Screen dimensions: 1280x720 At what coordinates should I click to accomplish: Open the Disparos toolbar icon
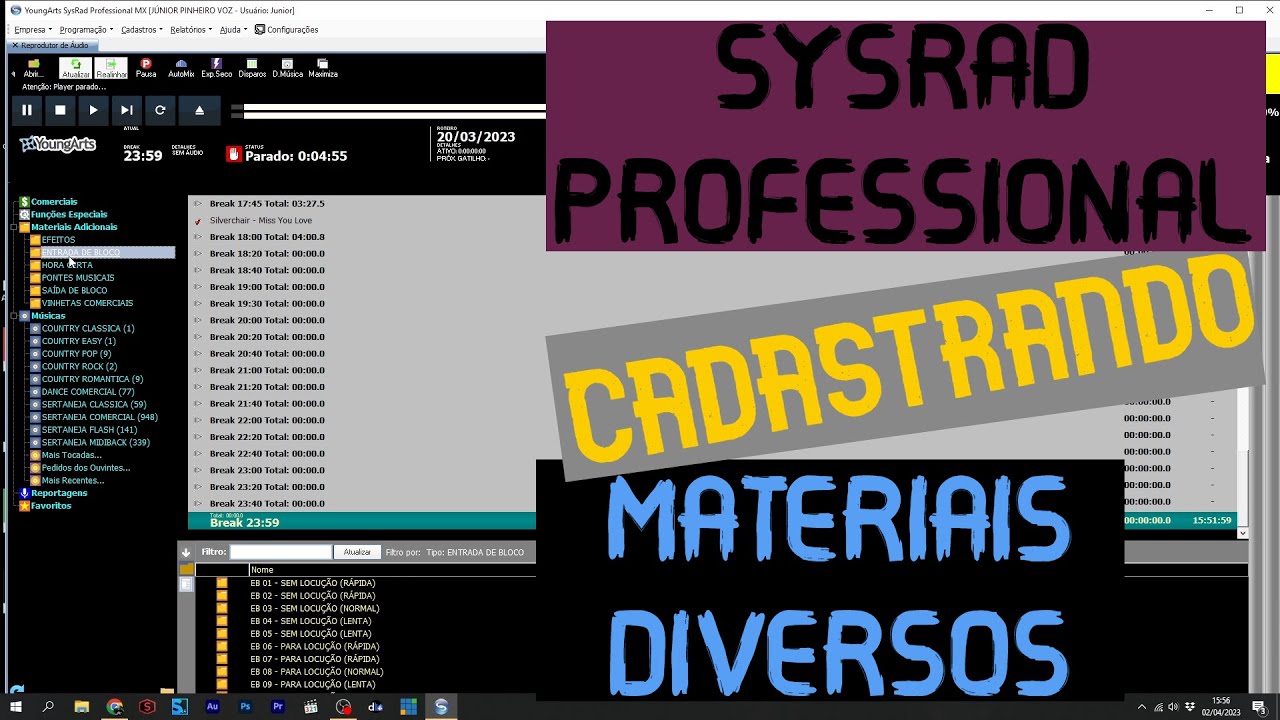pyautogui.click(x=252, y=68)
